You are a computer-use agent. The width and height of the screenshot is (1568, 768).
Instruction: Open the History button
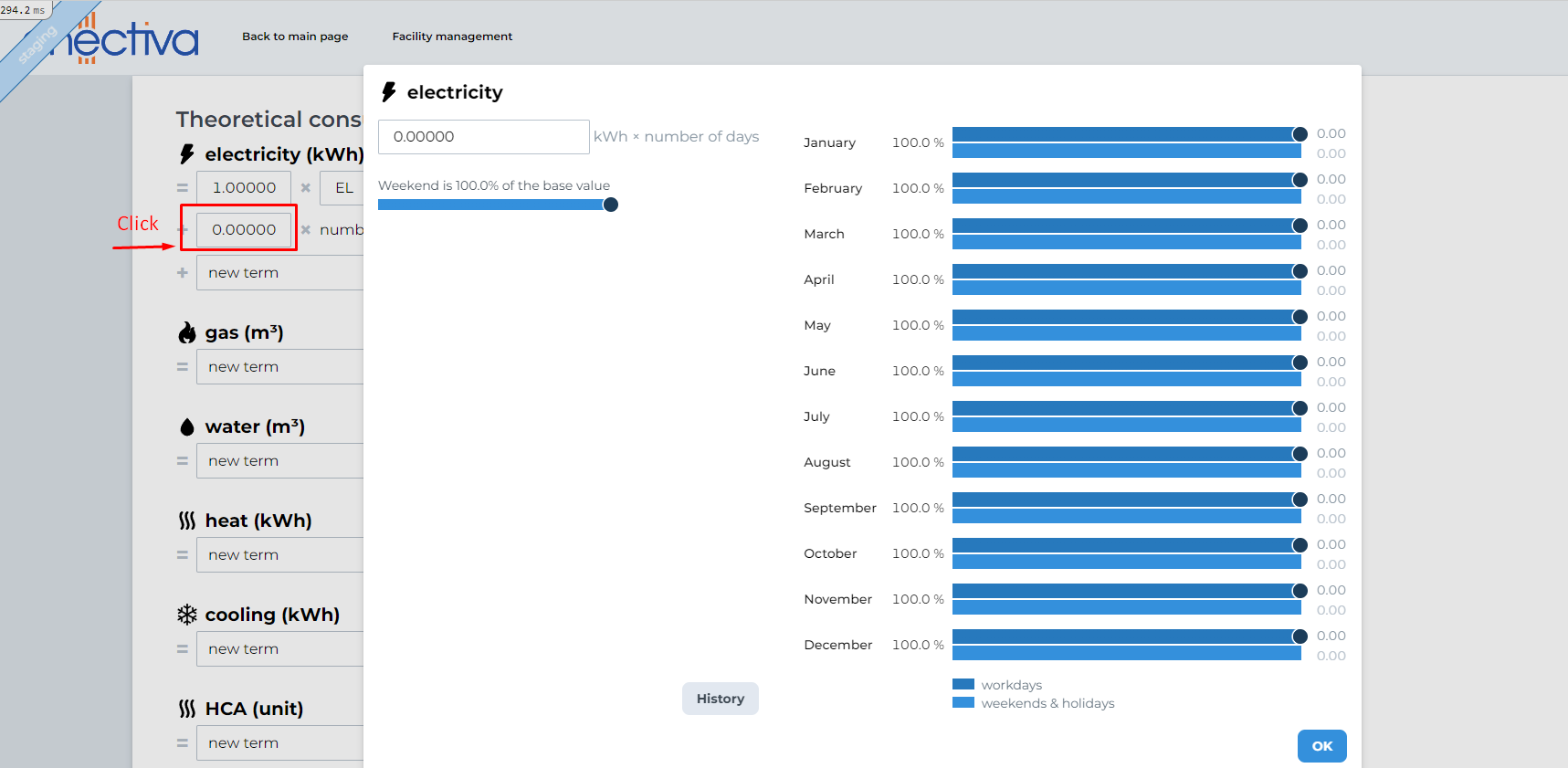(720, 699)
